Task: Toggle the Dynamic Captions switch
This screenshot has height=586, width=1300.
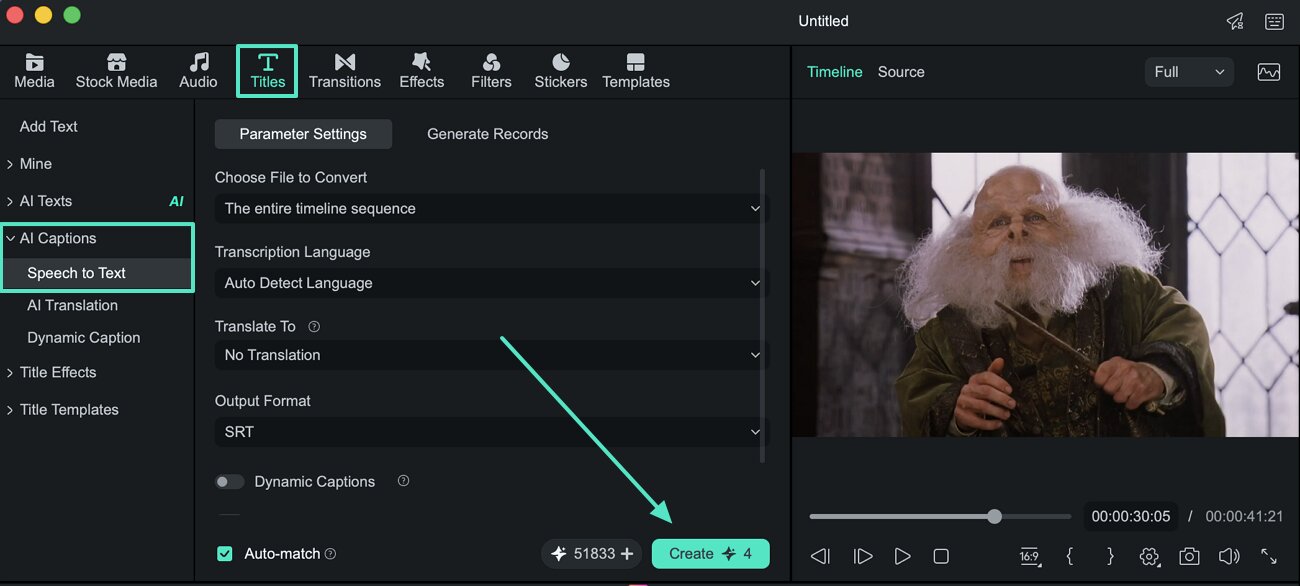Action: (x=230, y=482)
